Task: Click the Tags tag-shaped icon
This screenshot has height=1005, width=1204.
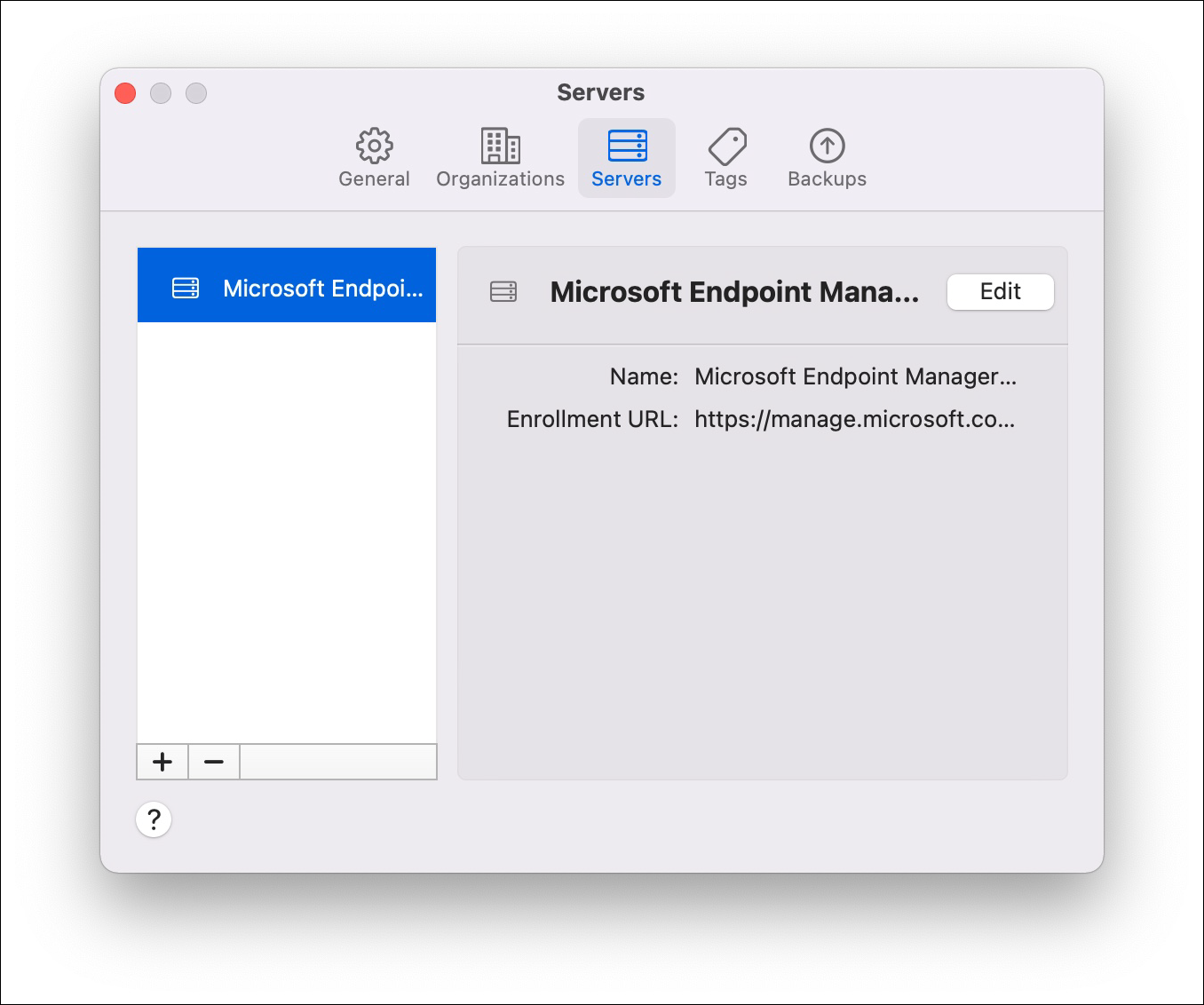Action: tap(726, 146)
